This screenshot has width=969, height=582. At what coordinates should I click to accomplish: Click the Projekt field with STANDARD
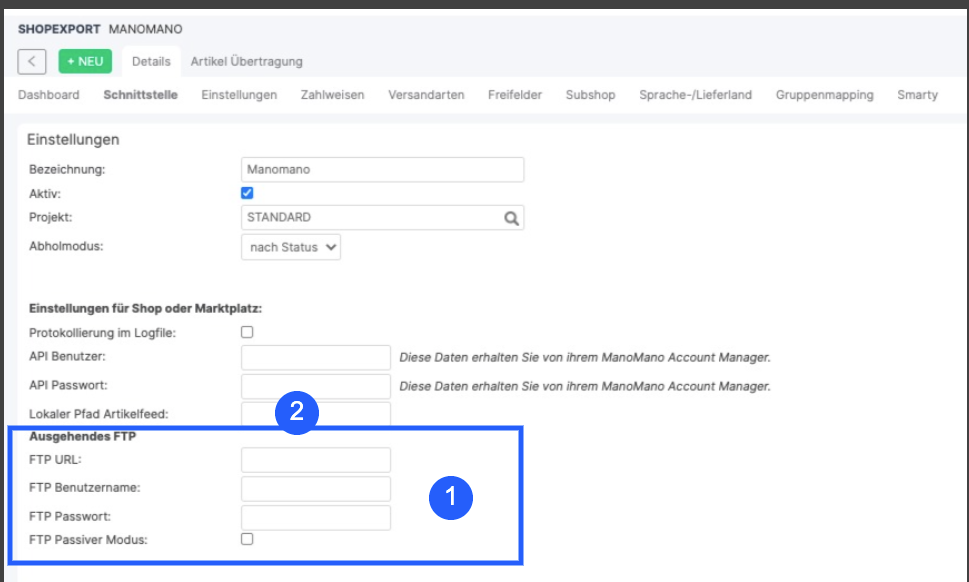pyautogui.click(x=383, y=217)
